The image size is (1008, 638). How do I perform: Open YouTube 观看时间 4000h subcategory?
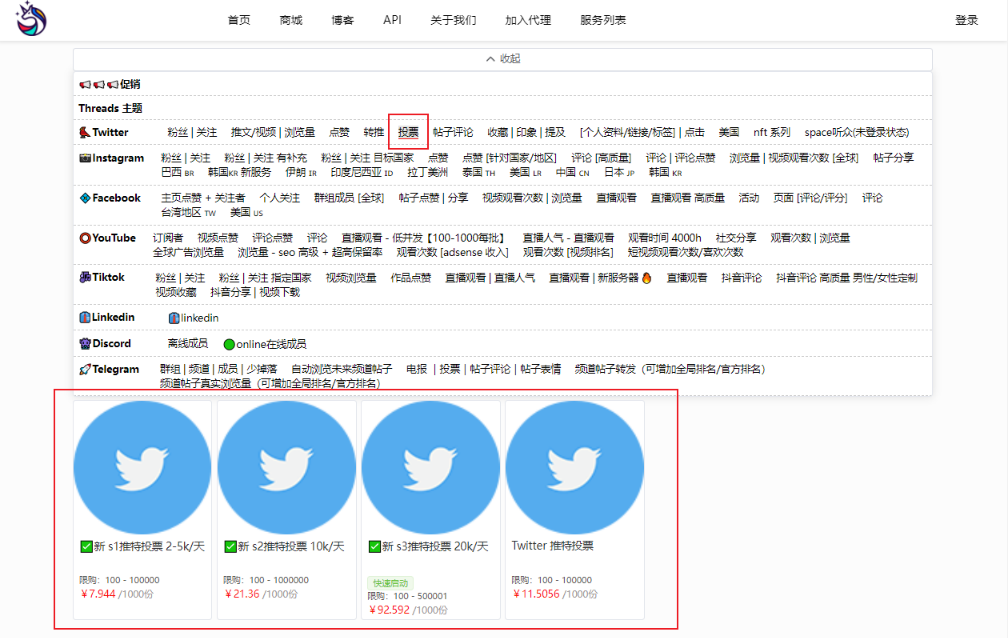665,238
